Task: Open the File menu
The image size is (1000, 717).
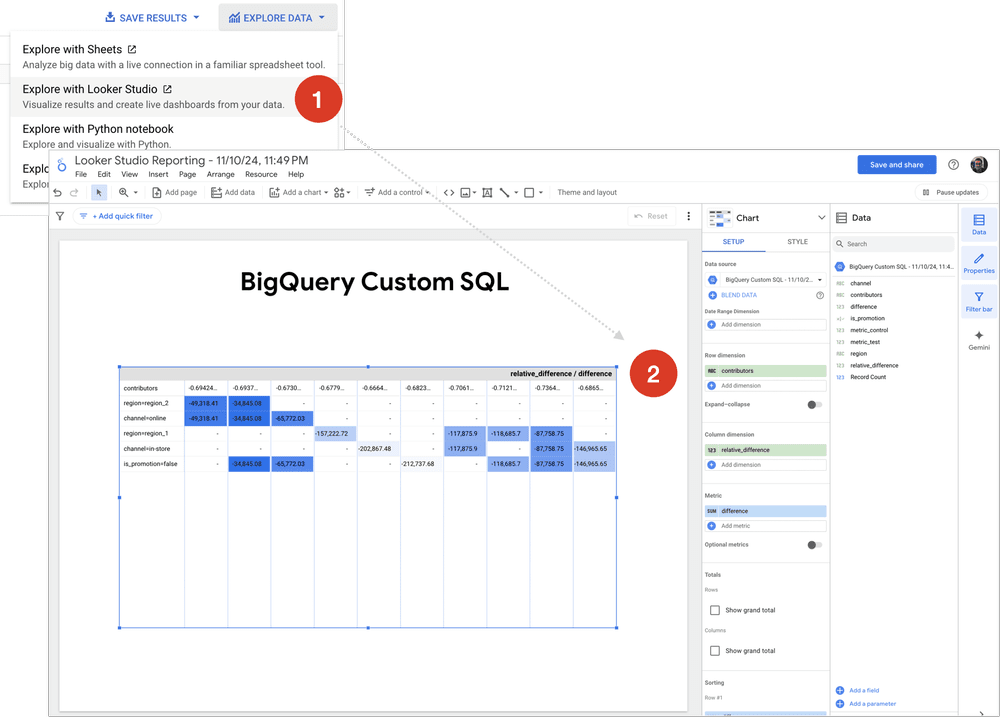Action: (81, 174)
